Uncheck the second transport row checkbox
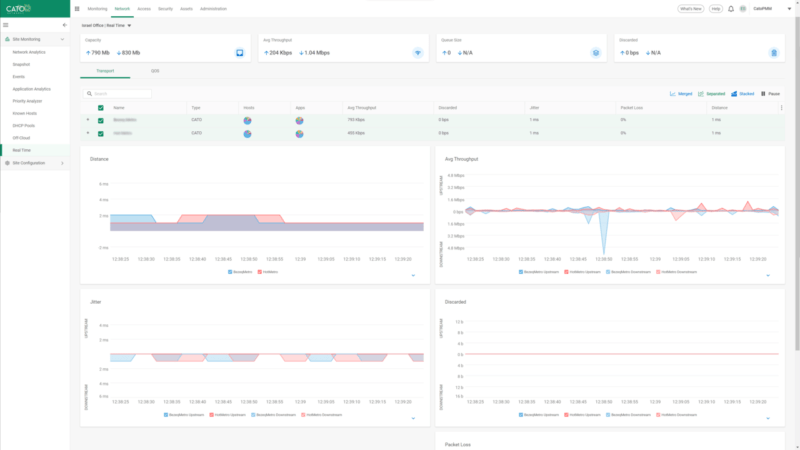The width and height of the screenshot is (800, 450). pyautogui.click(x=100, y=133)
